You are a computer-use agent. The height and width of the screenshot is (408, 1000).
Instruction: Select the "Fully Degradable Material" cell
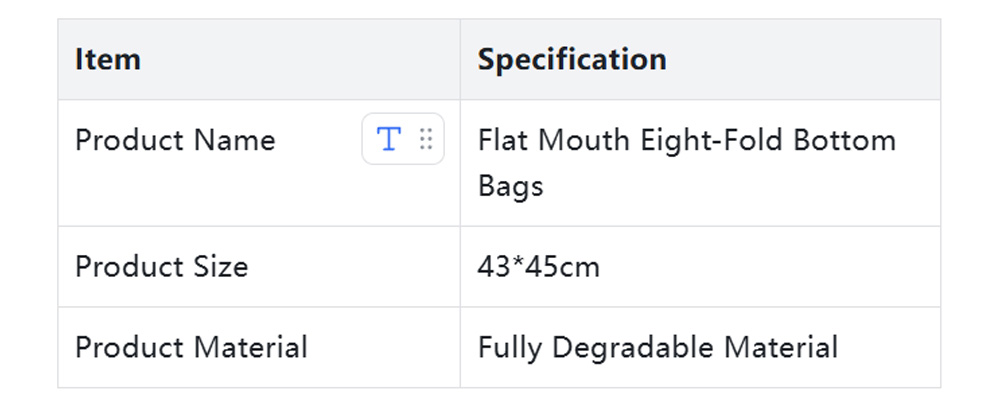658,348
